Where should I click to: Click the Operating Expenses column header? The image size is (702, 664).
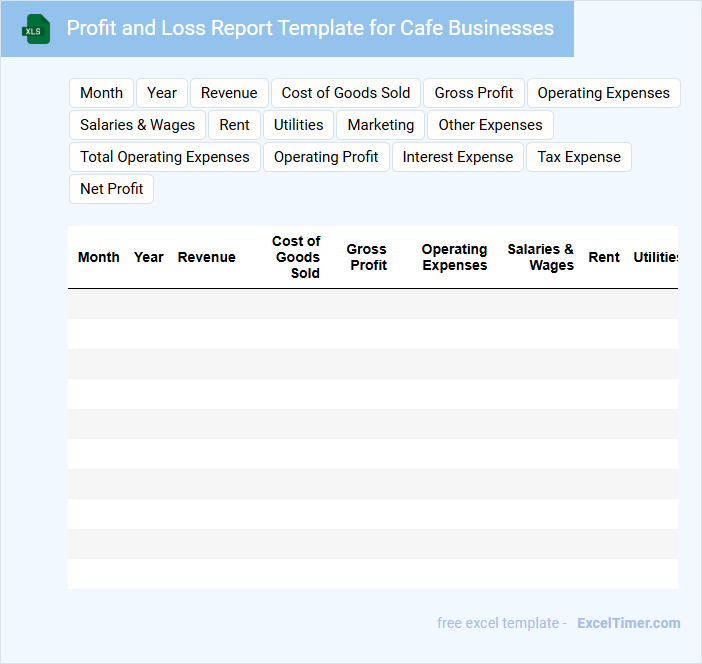[454, 257]
